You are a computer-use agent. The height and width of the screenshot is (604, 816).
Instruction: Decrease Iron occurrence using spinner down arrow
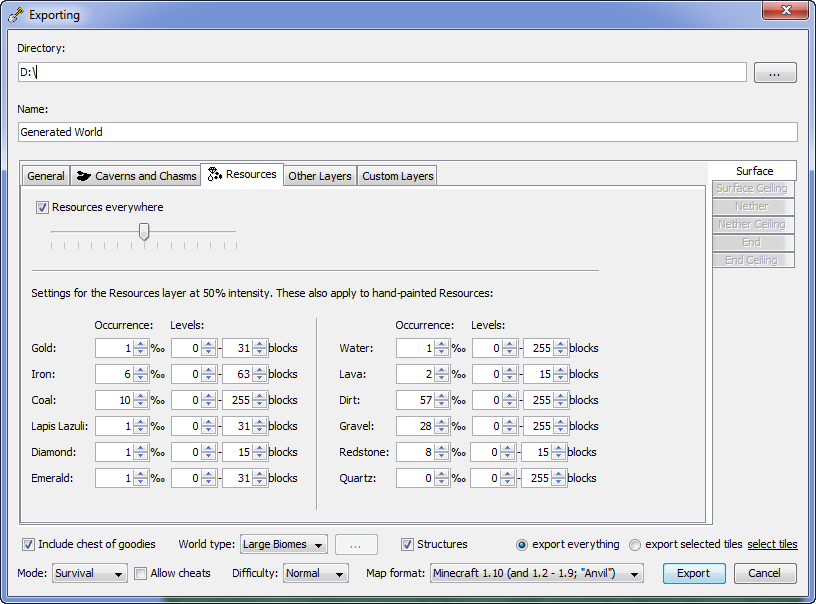[141, 379]
